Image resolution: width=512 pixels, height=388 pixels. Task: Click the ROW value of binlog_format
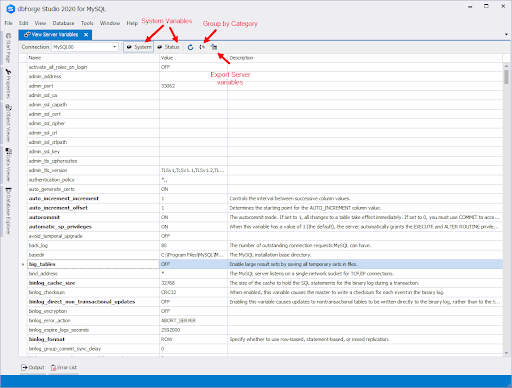pos(193,339)
